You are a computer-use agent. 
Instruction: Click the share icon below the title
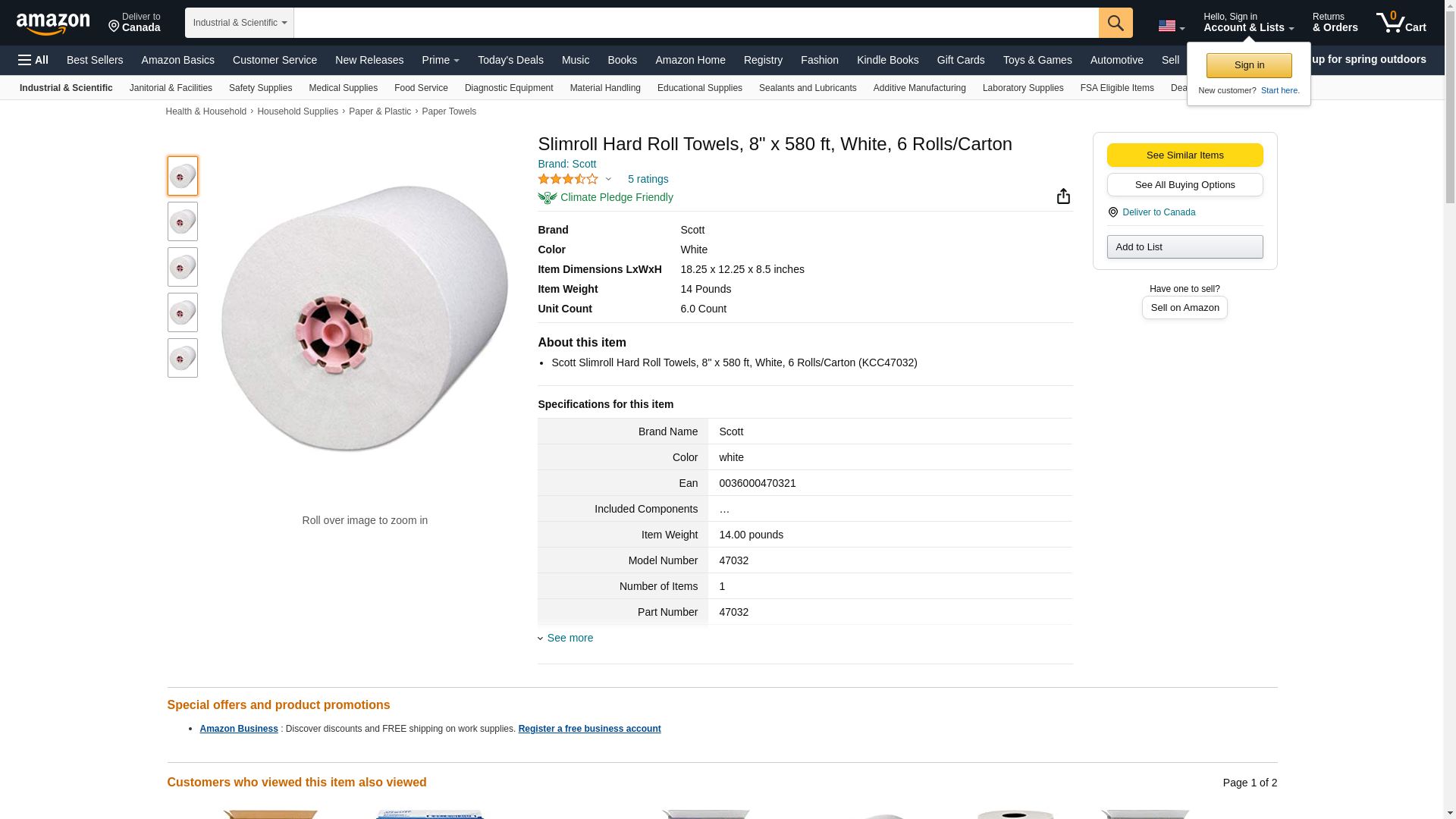tap(1063, 196)
